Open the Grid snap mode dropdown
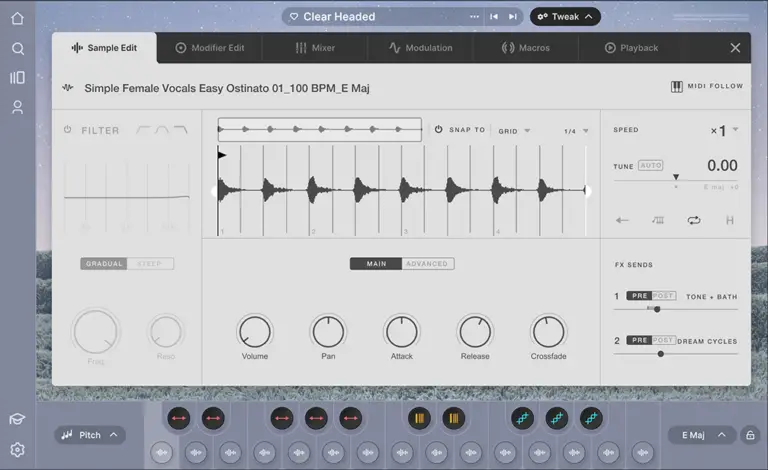 click(x=514, y=130)
